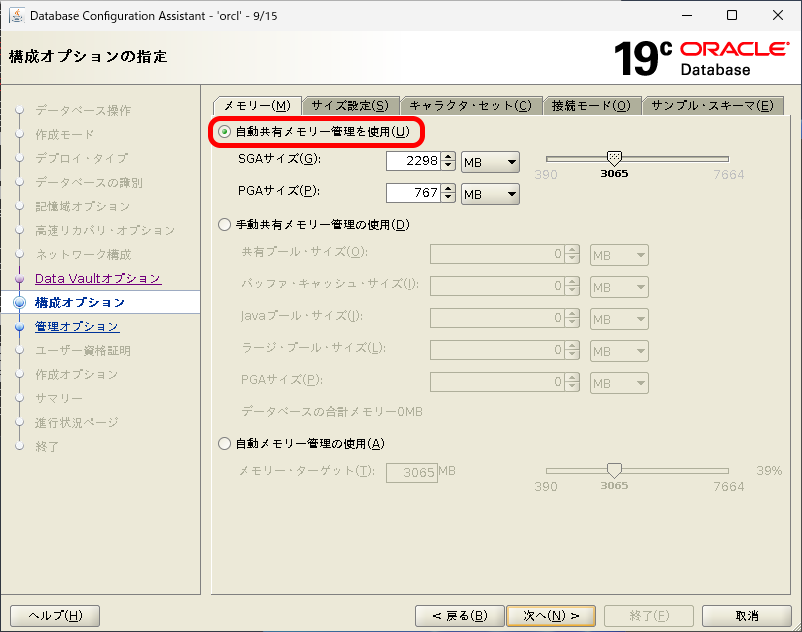Open the SGAサイズ MB unit dropdown

click(x=488, y=161)
